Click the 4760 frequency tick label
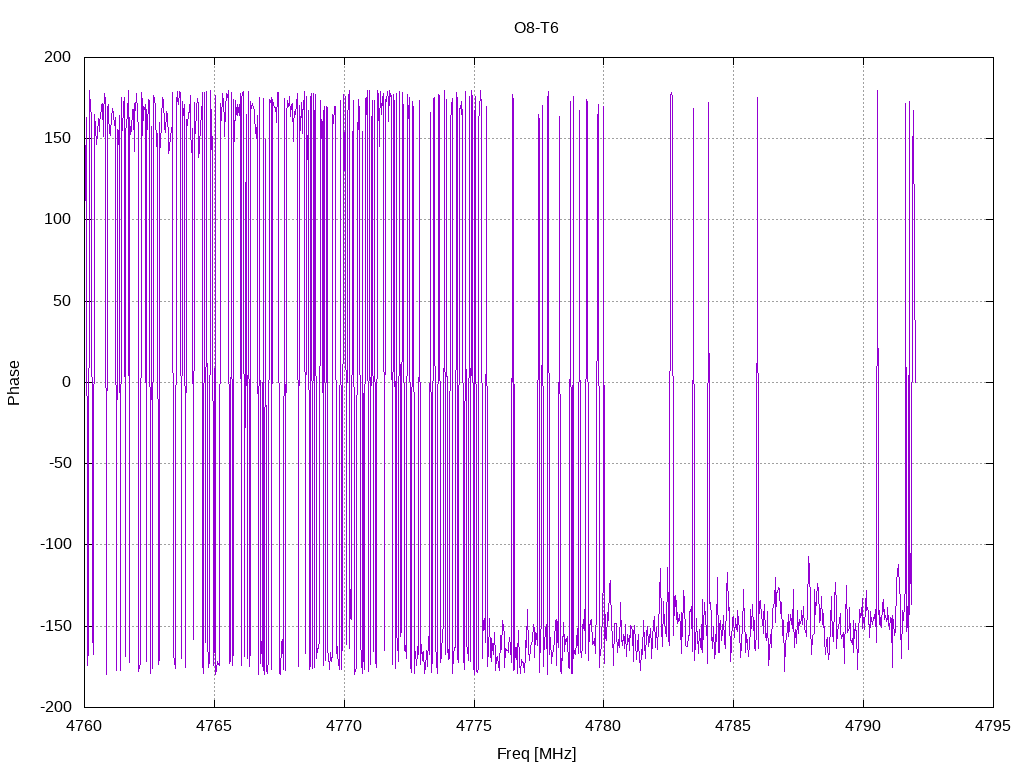1024x768 pixels. pos(84,726)
